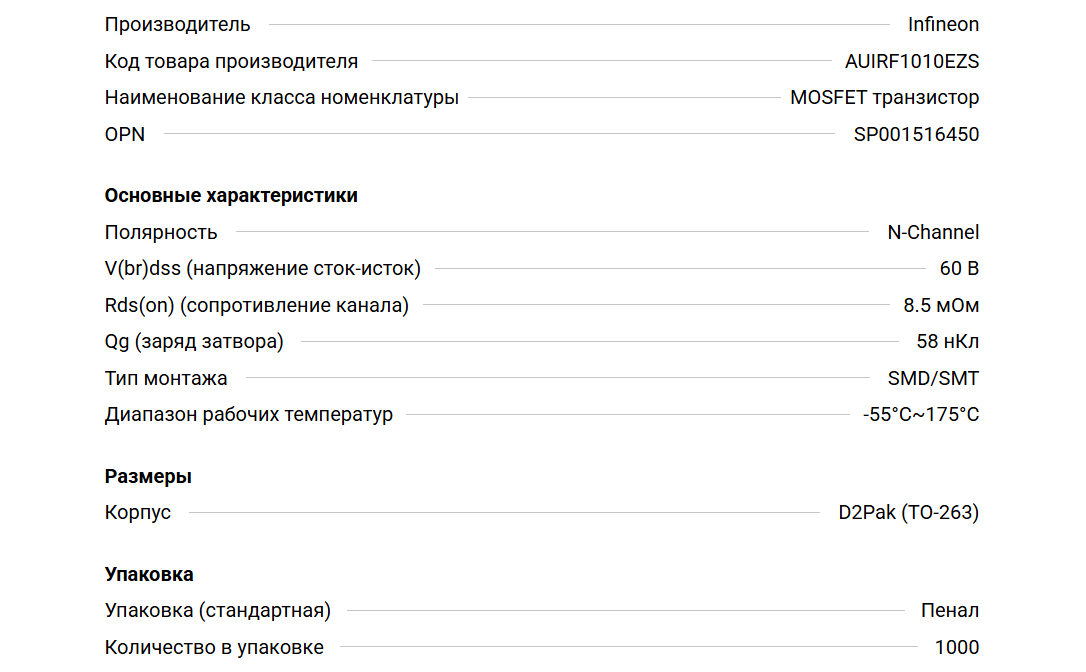Select the AUIRF1010EZS part number
1086x672 pixels.
[911, 62]
